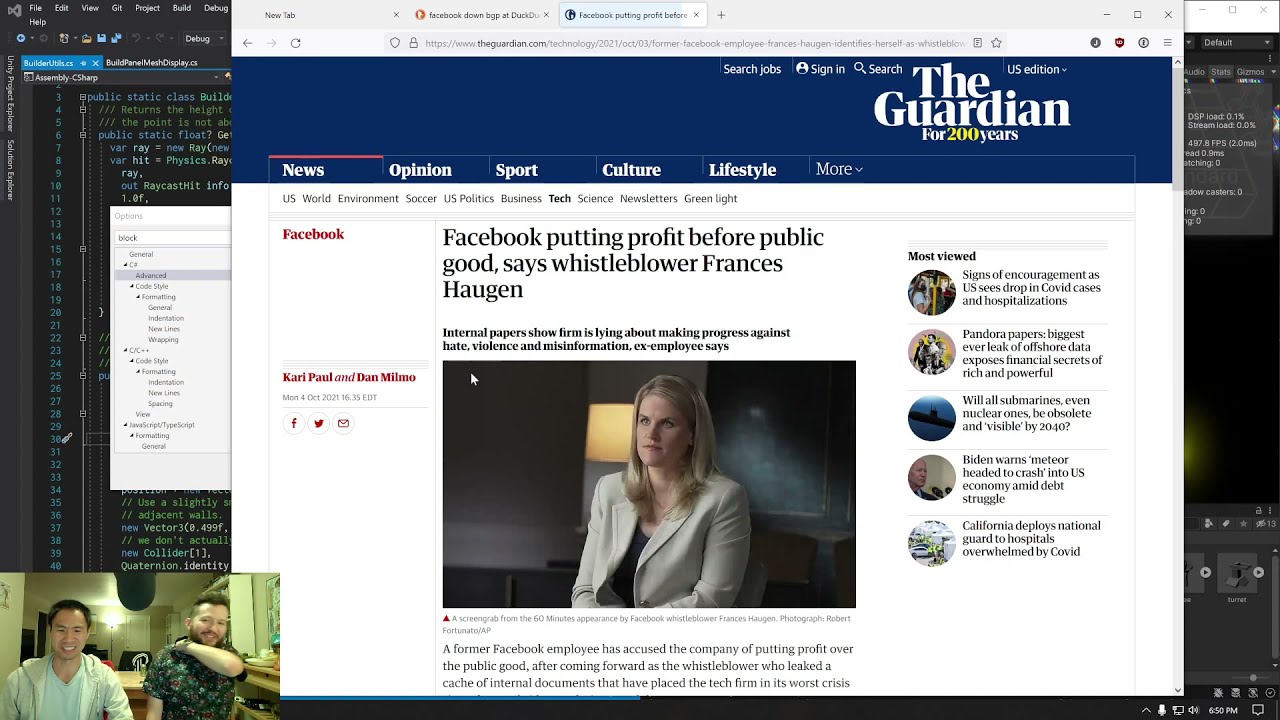The width and height of the screenshot is (1280, 720).
Task: Play the turret asset preview
Action: (x=1258, y=572)
